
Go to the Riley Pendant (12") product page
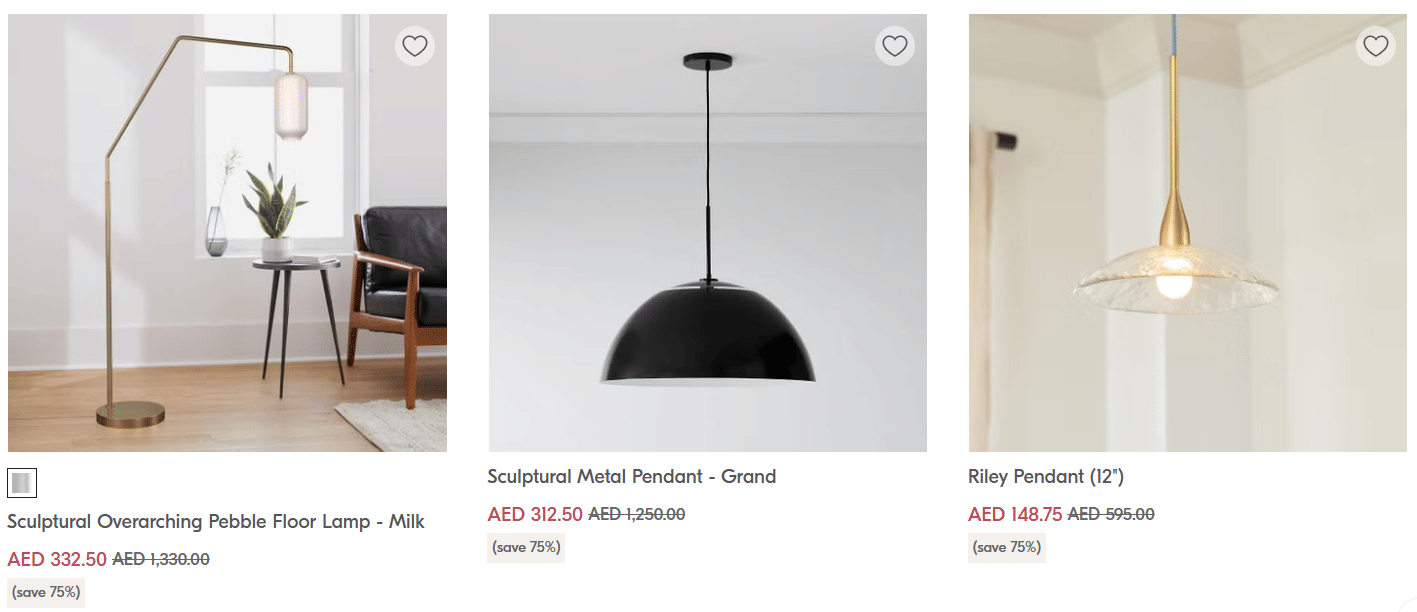coord(1046,476)
